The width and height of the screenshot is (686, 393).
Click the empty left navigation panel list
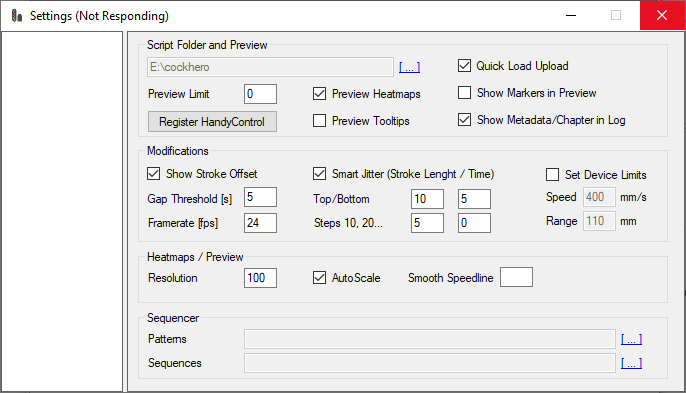(x=62, y=211)
